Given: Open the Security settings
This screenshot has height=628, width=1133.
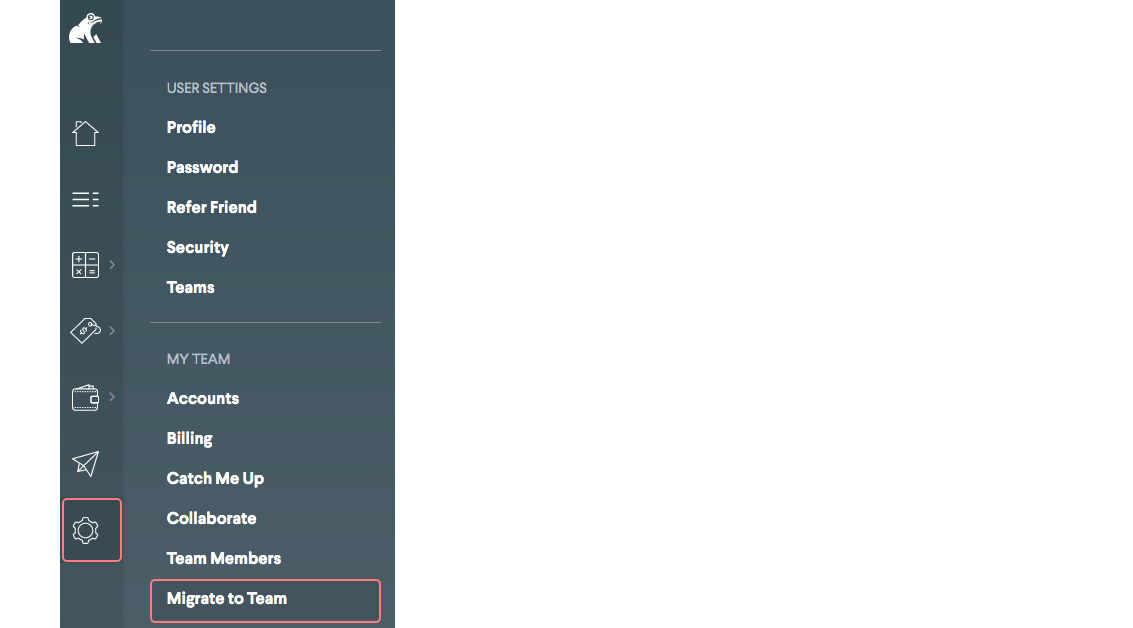Looking at the screenshot, I should coord(197,247).
